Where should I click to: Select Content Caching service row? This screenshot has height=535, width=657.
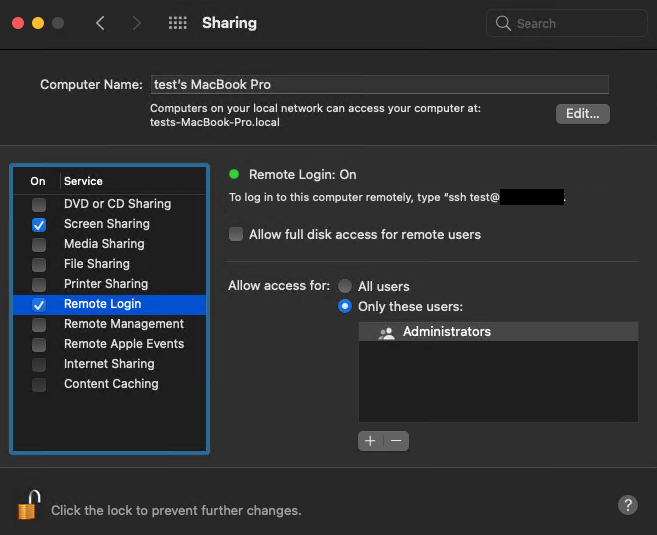pos(109,384)
